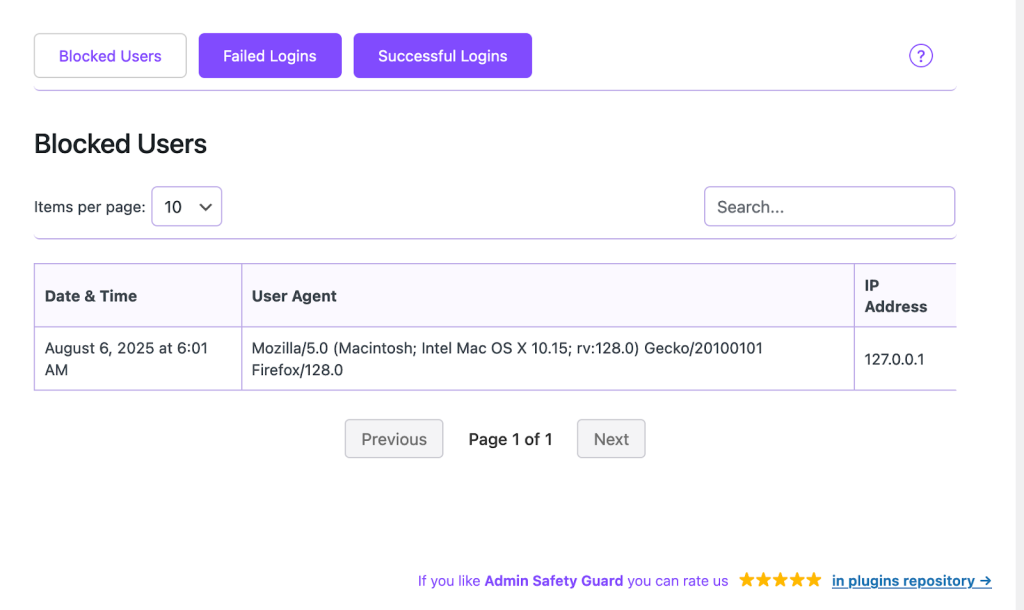Click the August 6, 2025 date cell
This screenshot has height=610, width=1024.
pos(126,359)
